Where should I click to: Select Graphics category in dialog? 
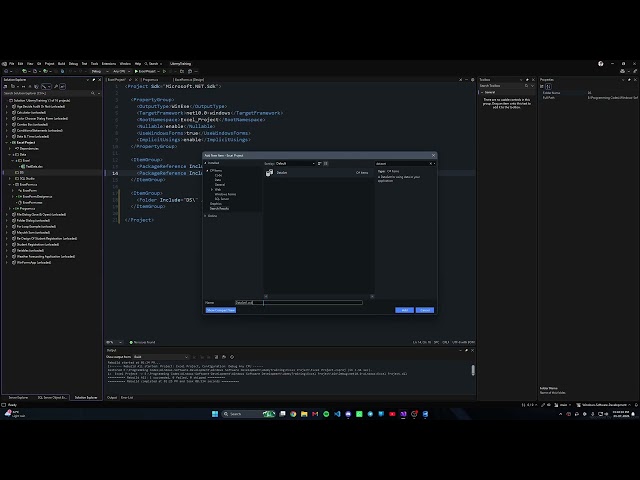tap(216, 204)
